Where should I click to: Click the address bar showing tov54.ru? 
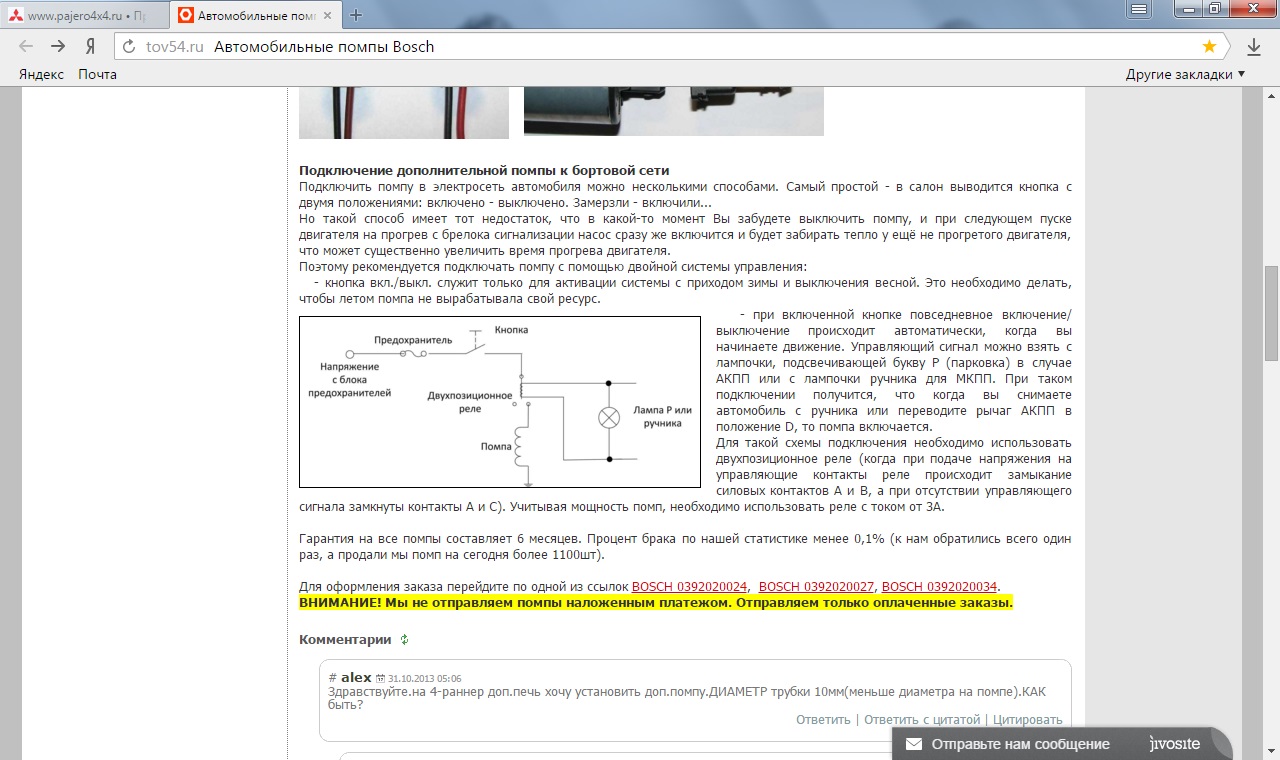tap(660, 47)
